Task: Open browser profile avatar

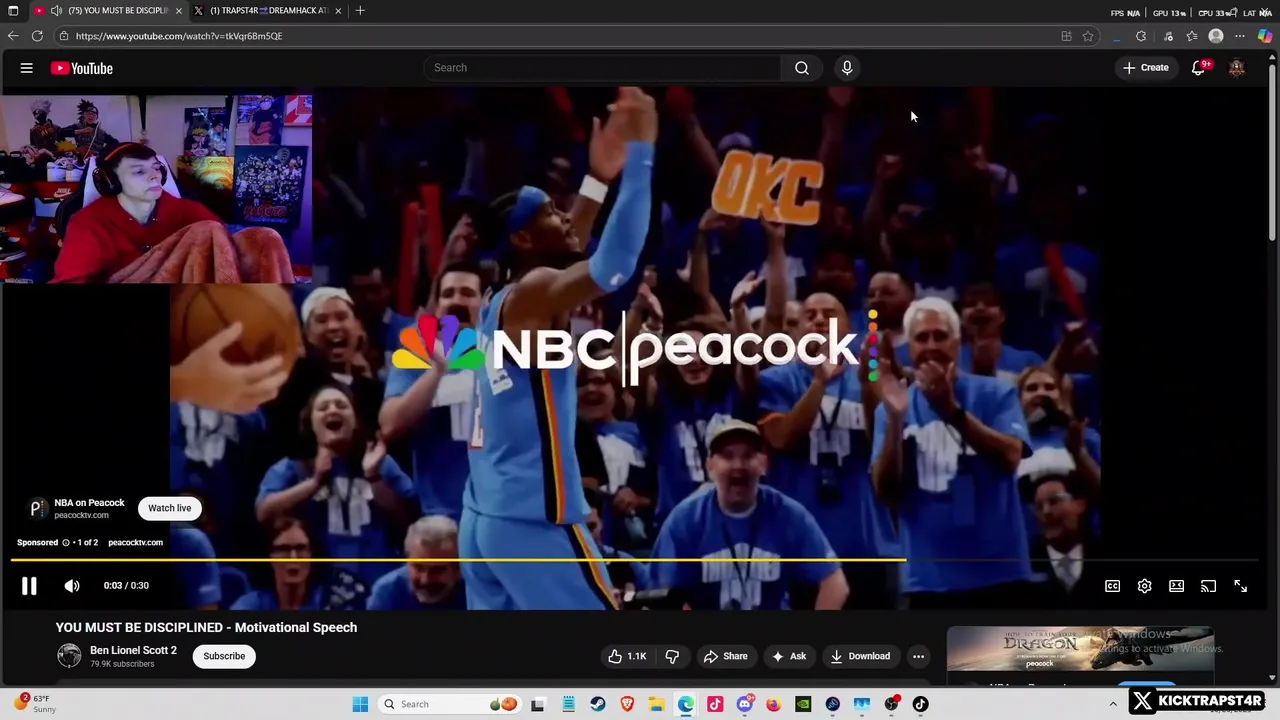Action: pyautogui.click(x=1216, y=36)
